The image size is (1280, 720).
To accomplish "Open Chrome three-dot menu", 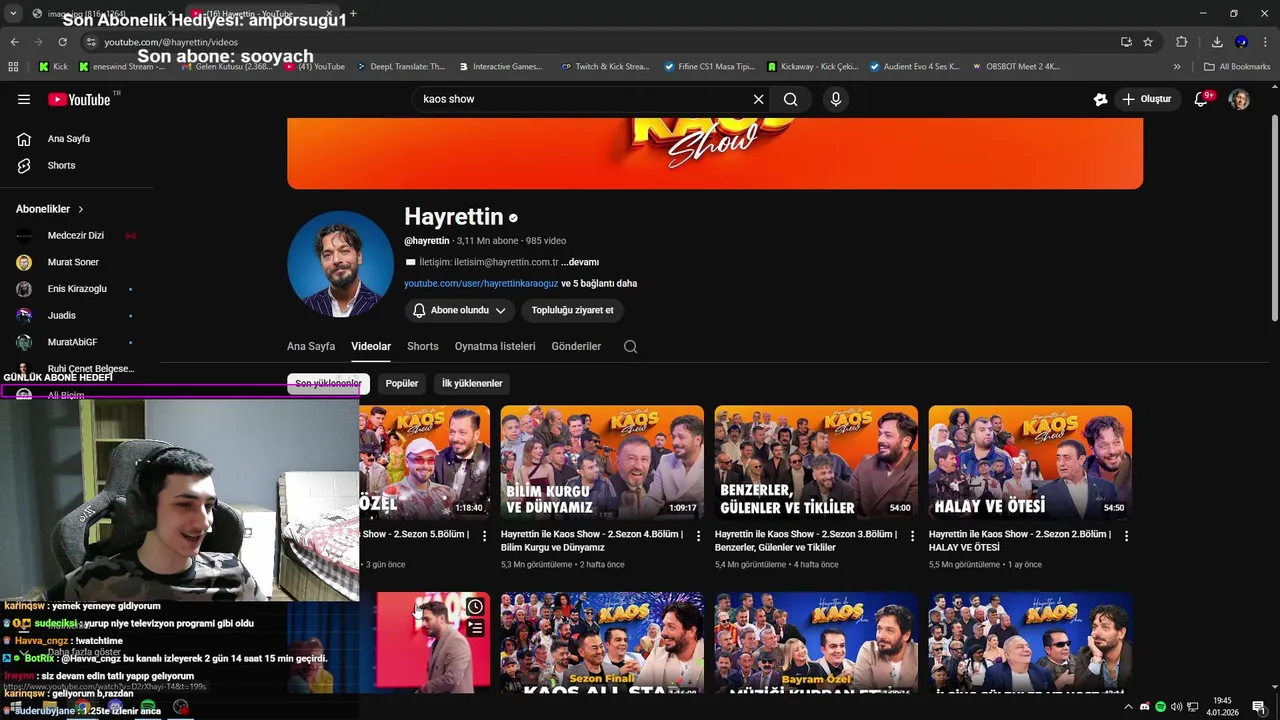I will [1266, 42].
